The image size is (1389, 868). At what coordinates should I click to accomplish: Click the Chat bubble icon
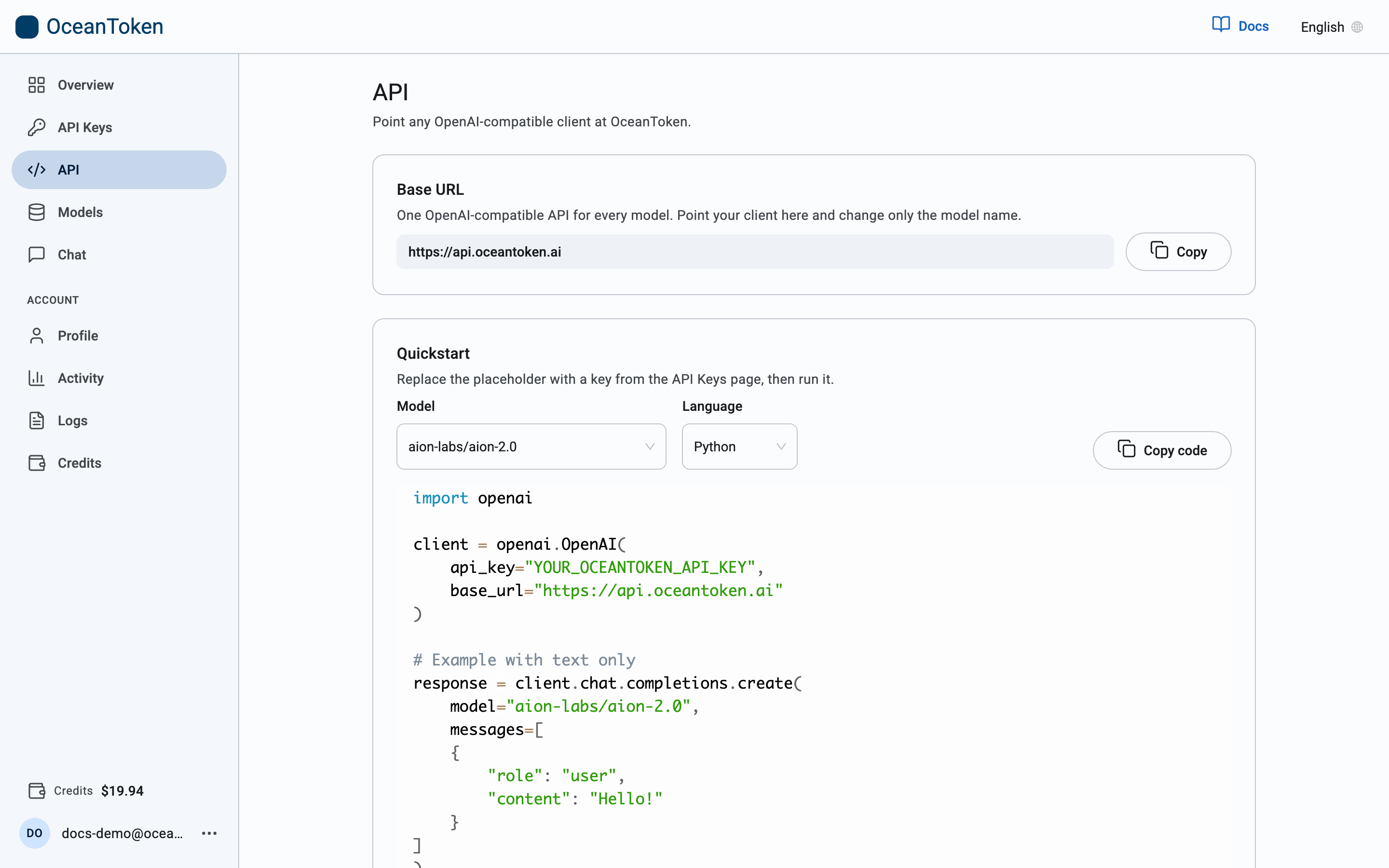coord(37,255)
